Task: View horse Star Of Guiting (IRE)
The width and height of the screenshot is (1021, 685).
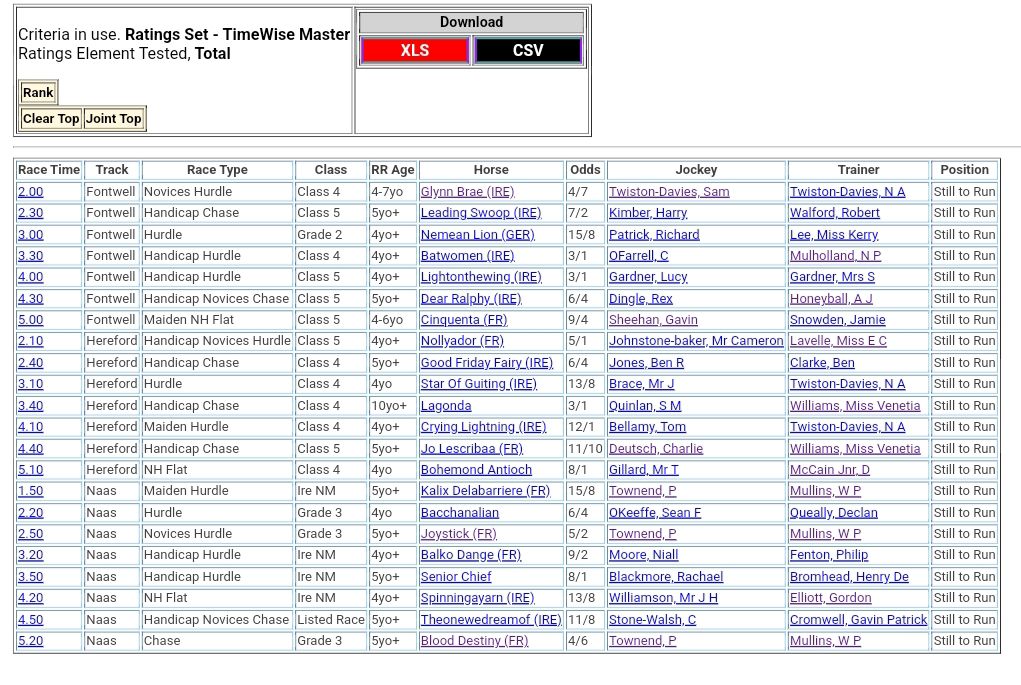Action: coord(478,384)
